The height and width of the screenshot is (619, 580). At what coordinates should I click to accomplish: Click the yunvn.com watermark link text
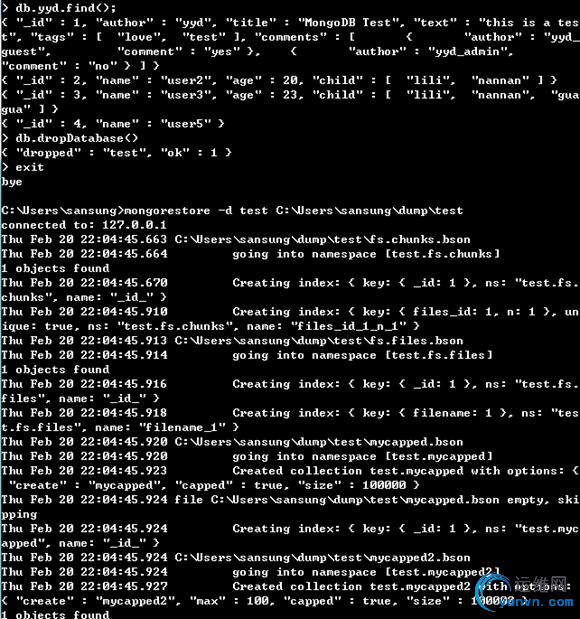[x=535, y=602]
